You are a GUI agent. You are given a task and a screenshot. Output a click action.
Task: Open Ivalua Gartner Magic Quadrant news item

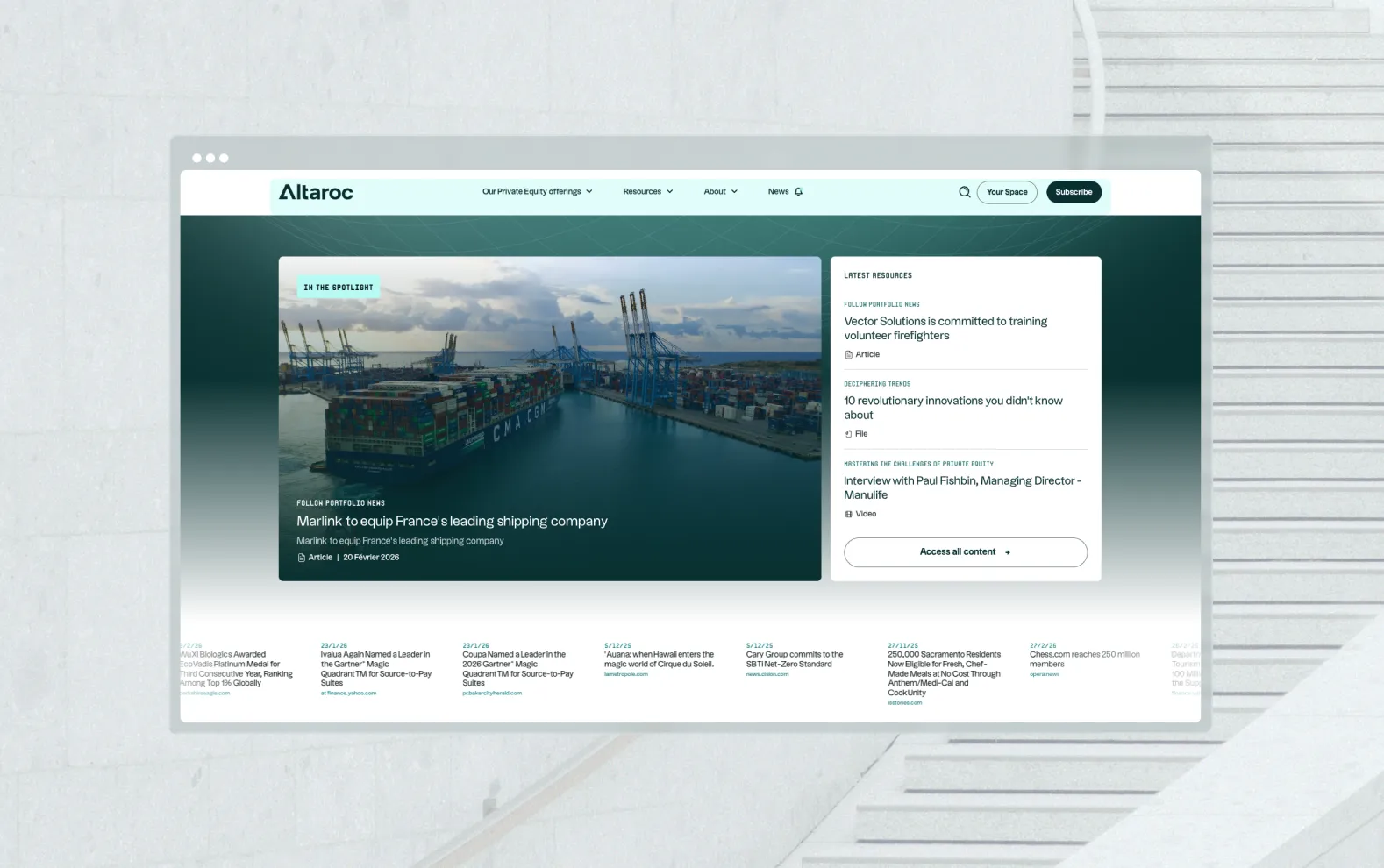click(x=376, y=669)
